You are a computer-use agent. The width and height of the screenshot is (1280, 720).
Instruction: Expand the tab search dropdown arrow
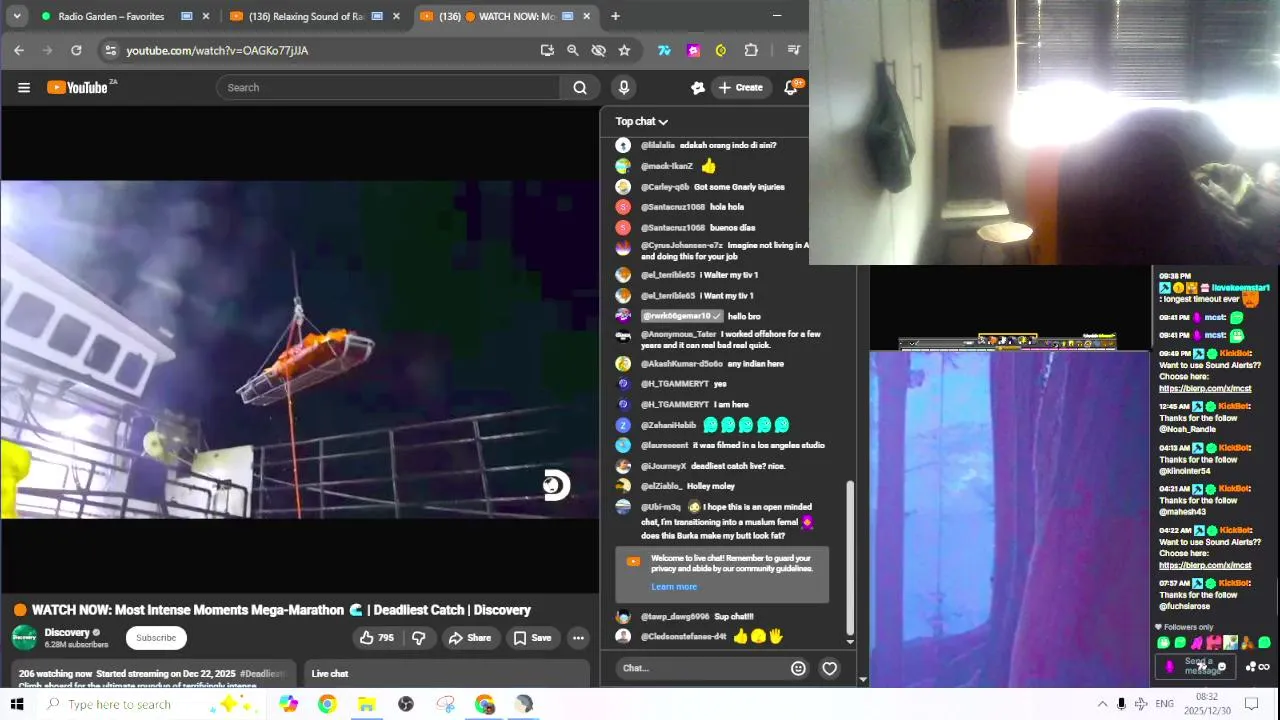pos(15,16)
